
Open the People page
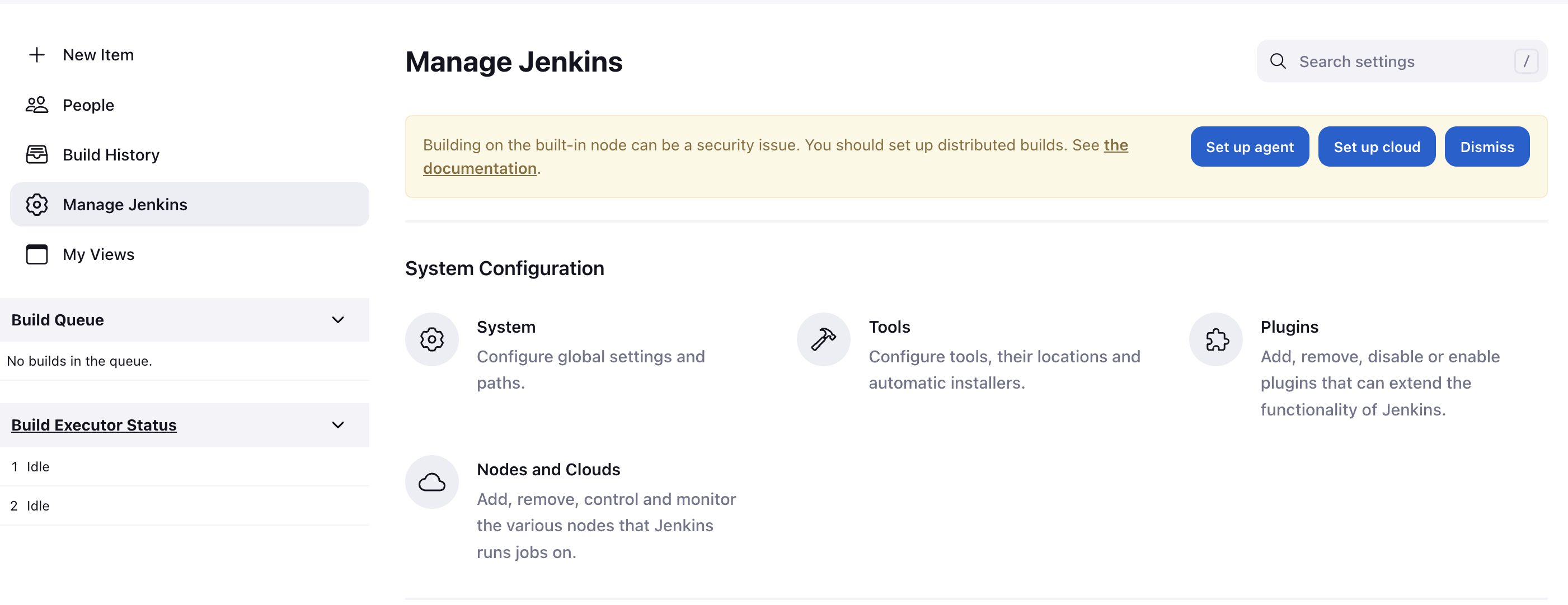pos(88,105)
